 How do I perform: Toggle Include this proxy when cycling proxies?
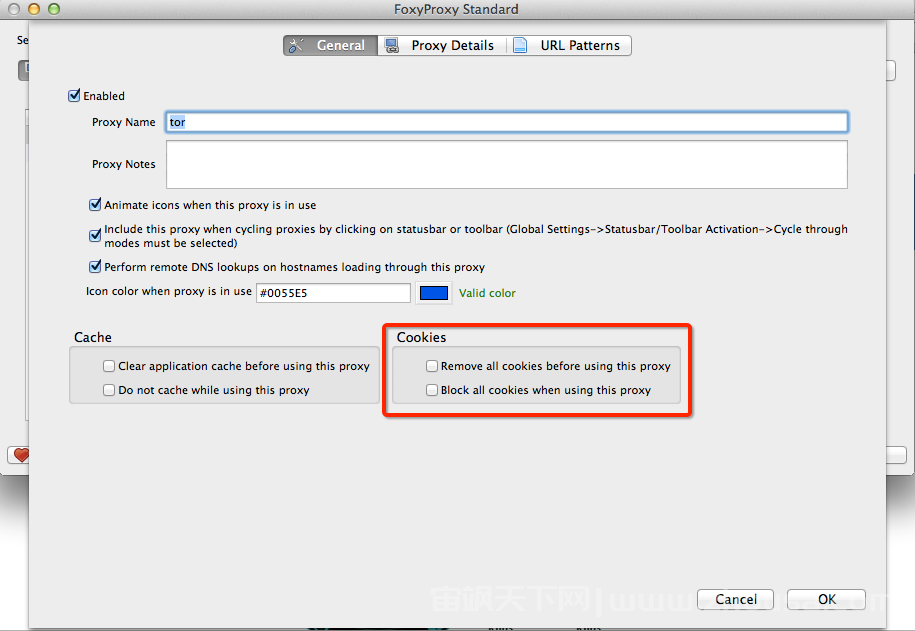tap(95, 236)
